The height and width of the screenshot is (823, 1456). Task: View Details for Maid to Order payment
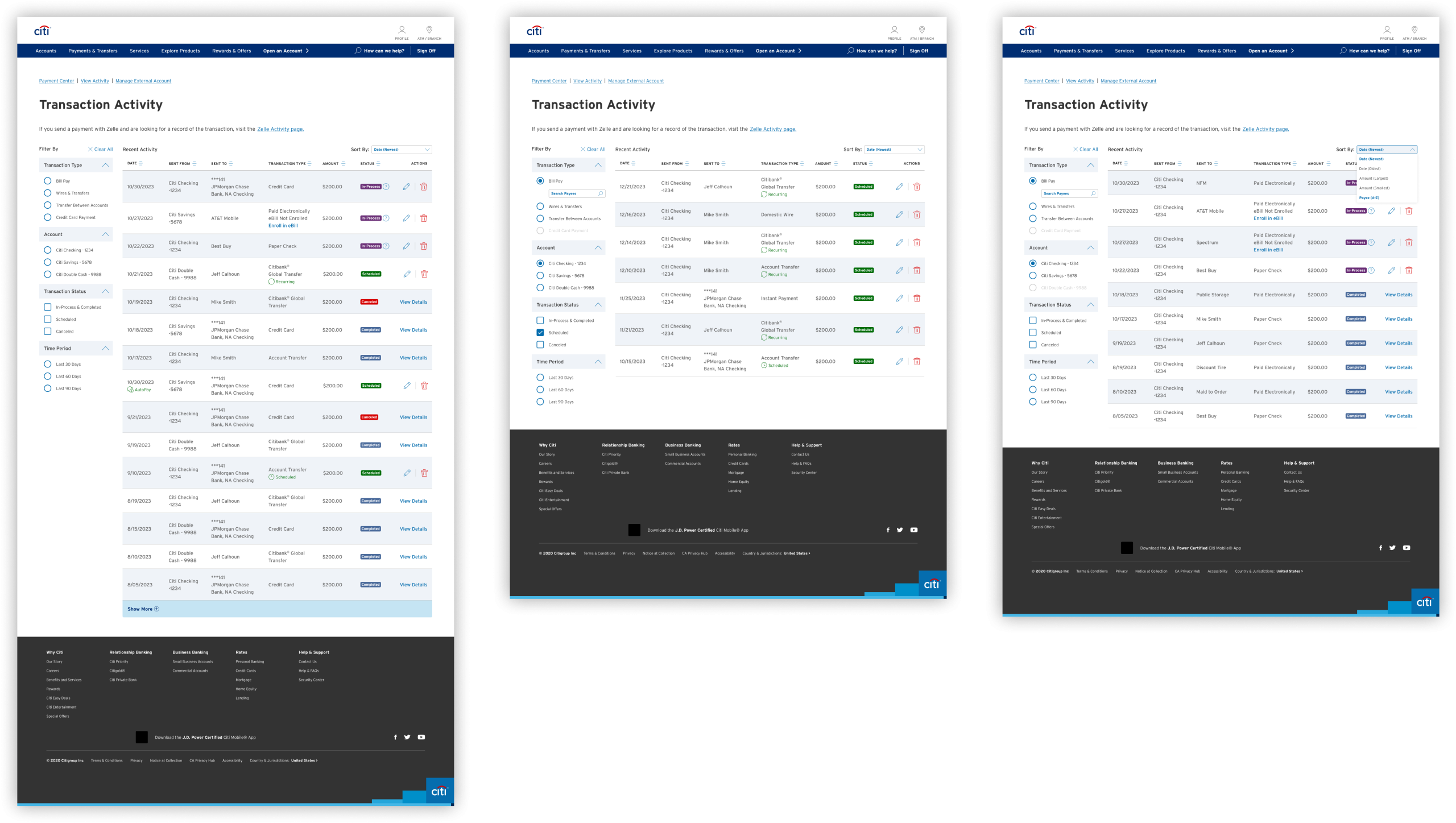pyautogui.click(x=1399, y=392)
